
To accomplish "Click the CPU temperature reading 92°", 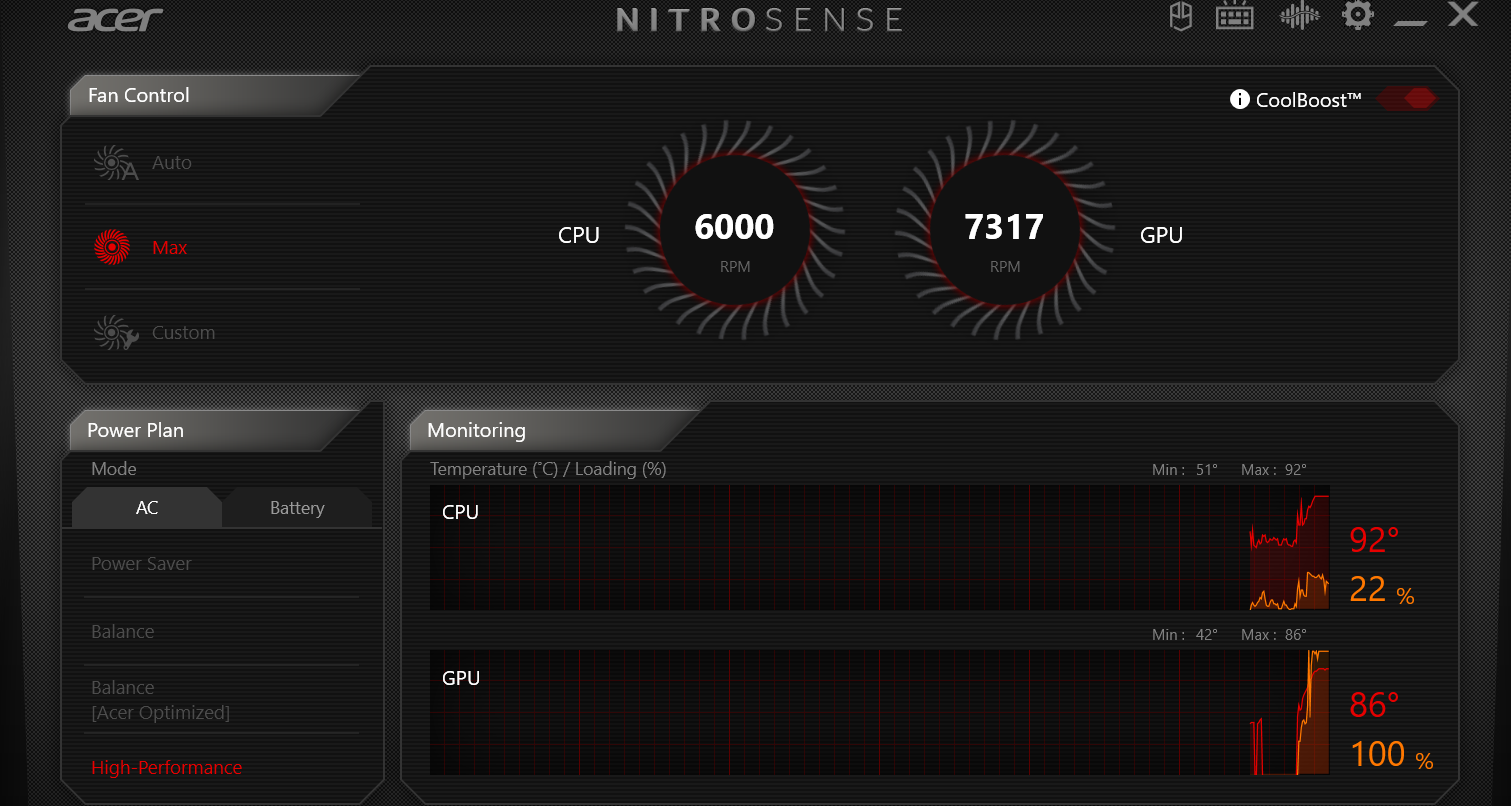I will (1374, 540).
